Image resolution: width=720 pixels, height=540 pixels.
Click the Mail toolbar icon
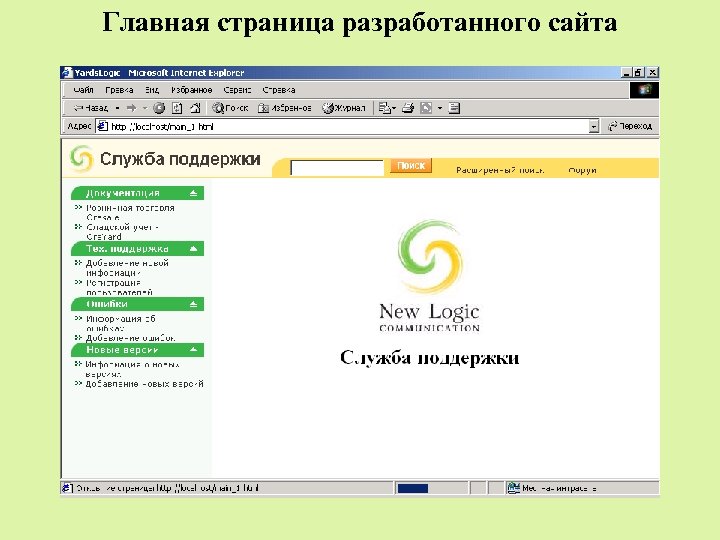coord(384,108)
